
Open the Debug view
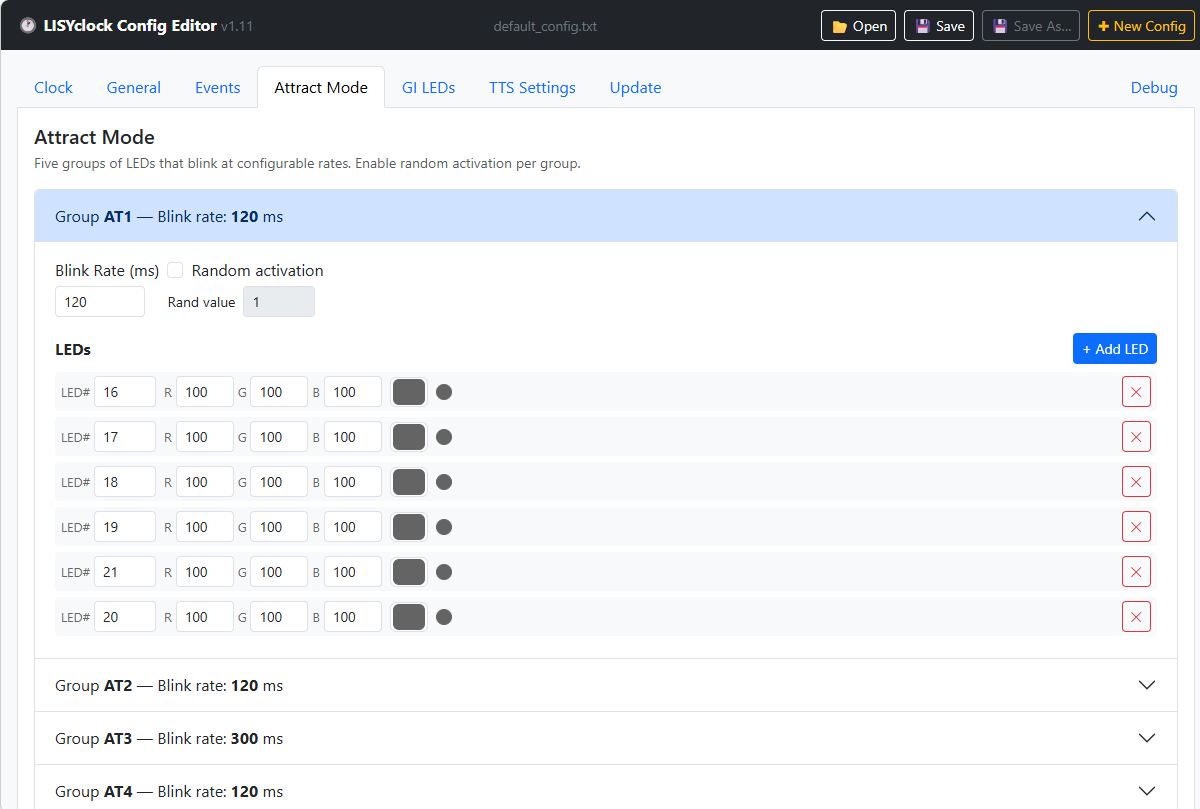(x=1154, y=87)
